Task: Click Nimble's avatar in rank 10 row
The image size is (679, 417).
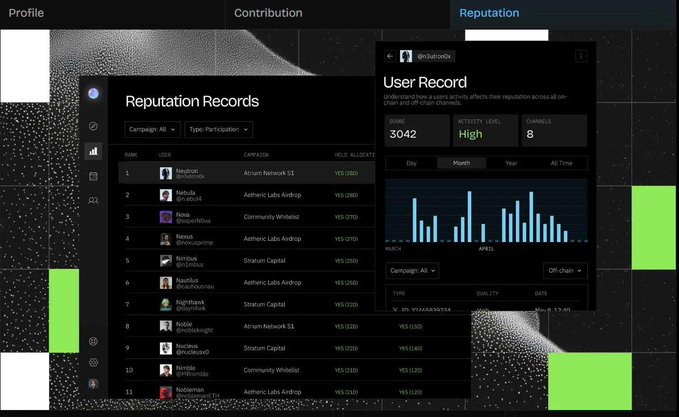Action: [x=165, y=370]
